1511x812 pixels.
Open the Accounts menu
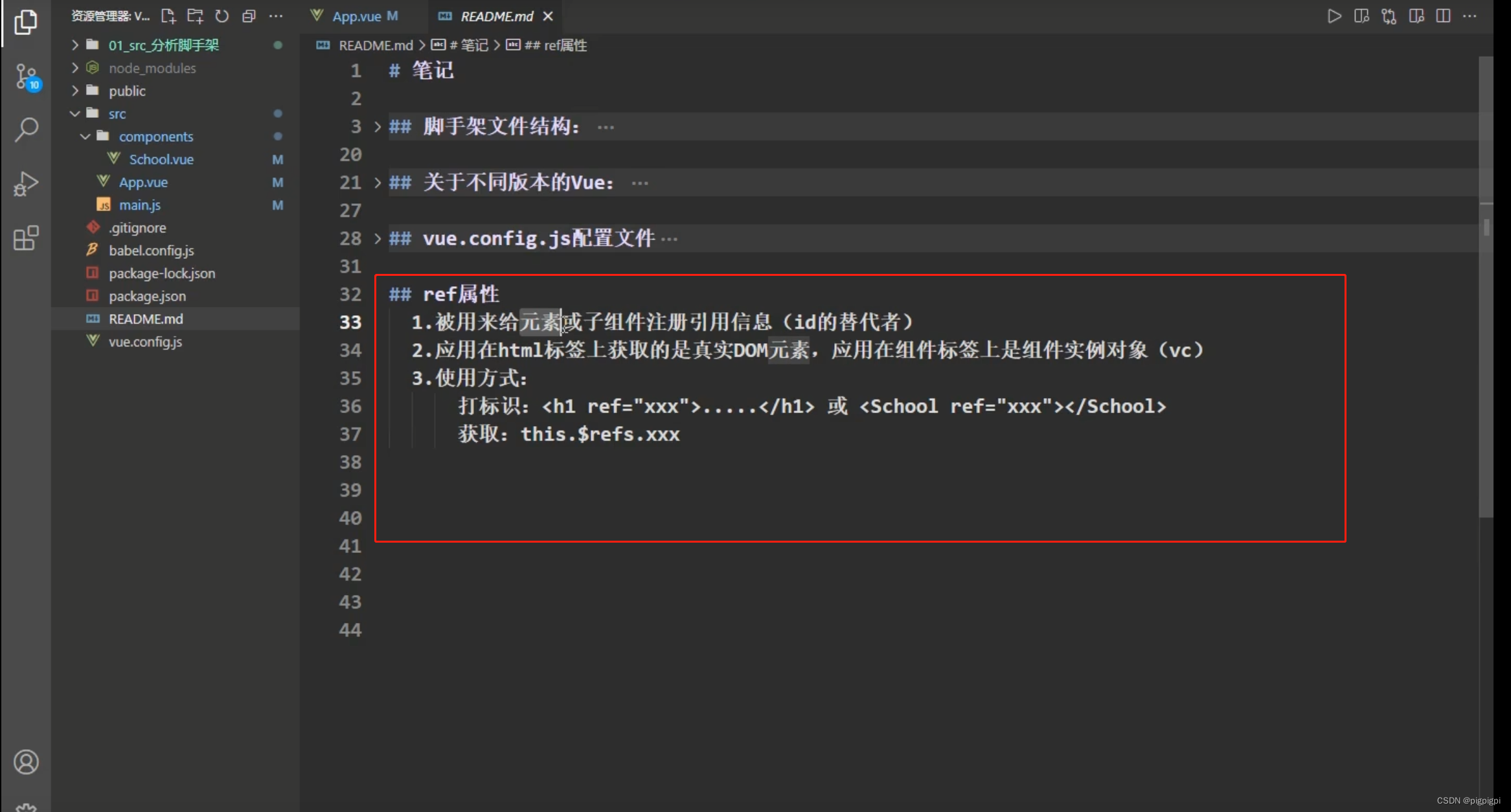tap(26, 762)
